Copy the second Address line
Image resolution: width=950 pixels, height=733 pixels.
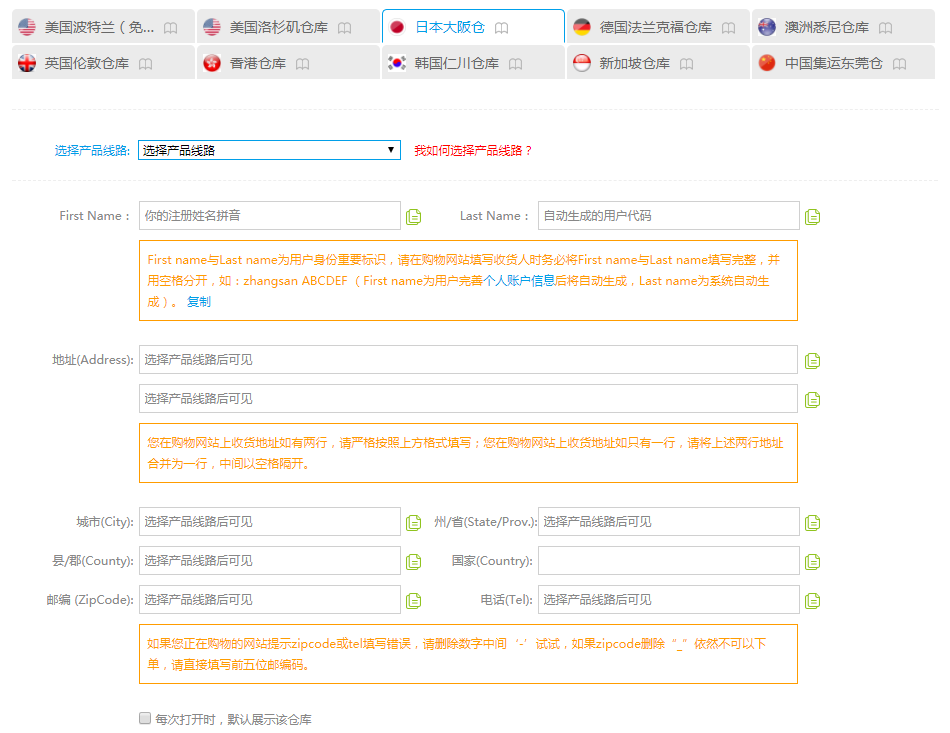(x=812, y=400)
